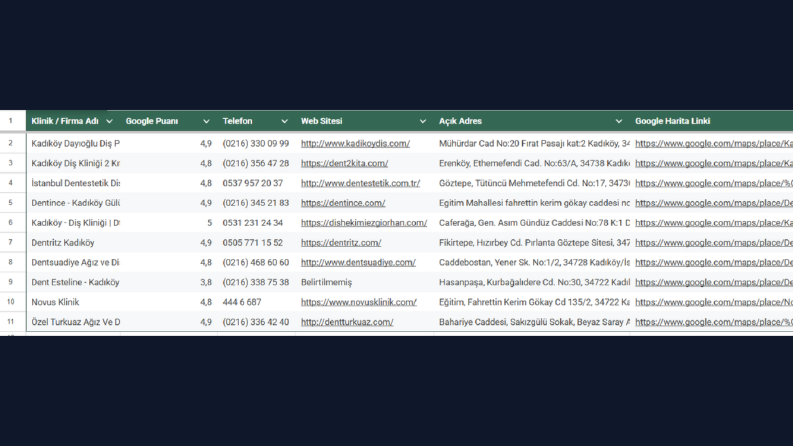Viewport: 793px width, 446px height.
Task: Select the Özel Turkuaz Ağız name cell
Action: pos(74,322)
